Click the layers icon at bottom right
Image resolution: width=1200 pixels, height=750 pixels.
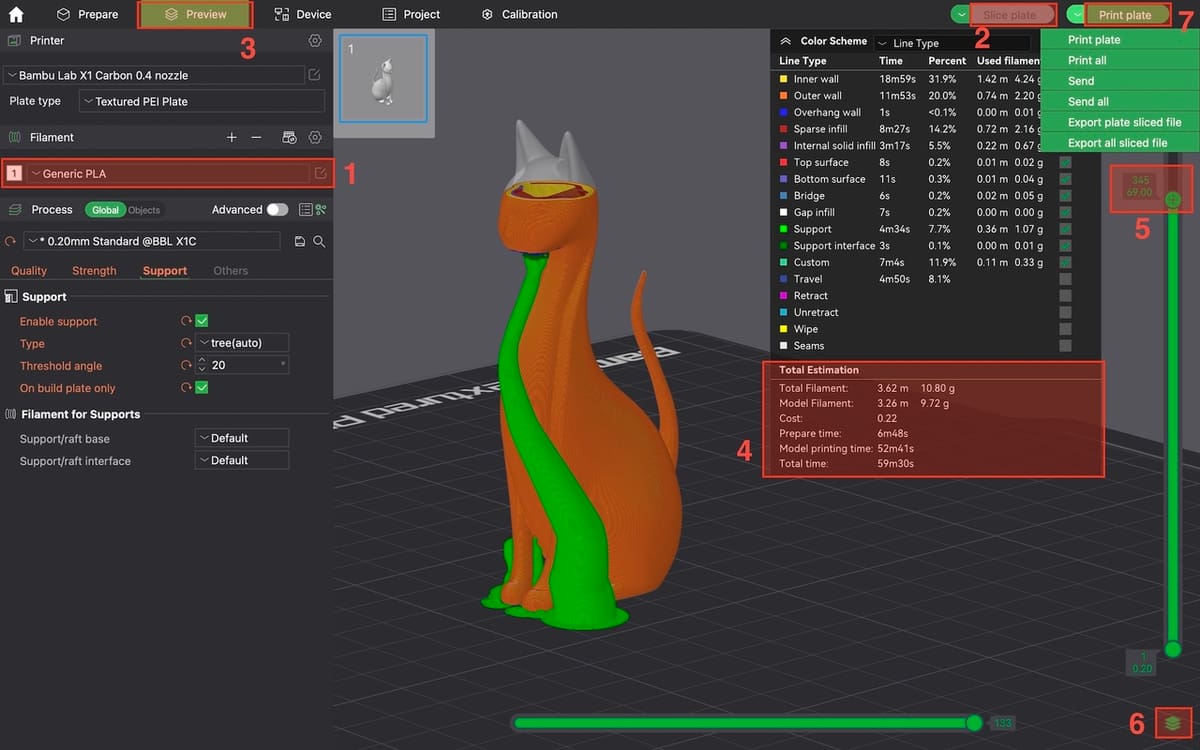click(1173, 722)
